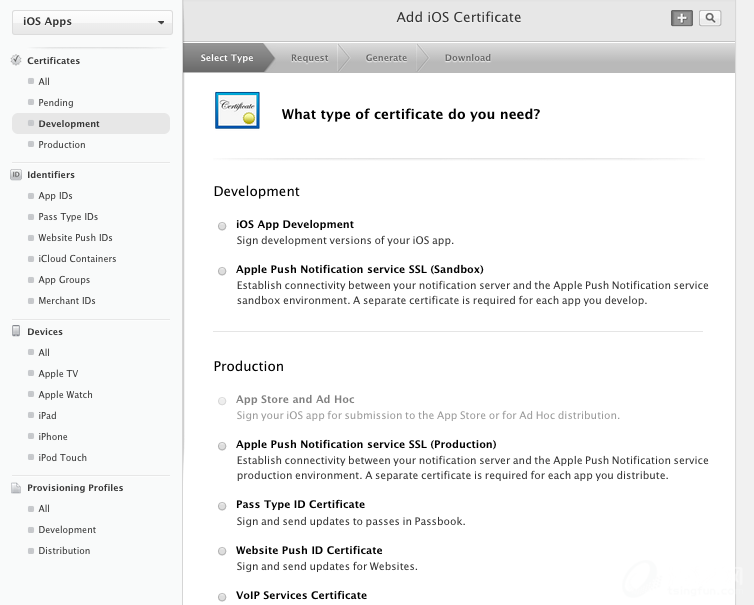Select Apple Push Notification Sandbox radio option
The image size is (754, 605).
pyautogui.click(x=222, y=271)
